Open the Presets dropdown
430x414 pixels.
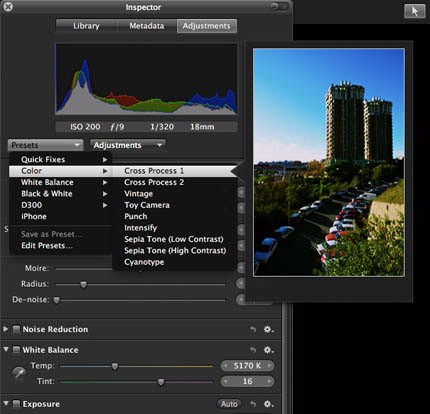pos(45,145)
